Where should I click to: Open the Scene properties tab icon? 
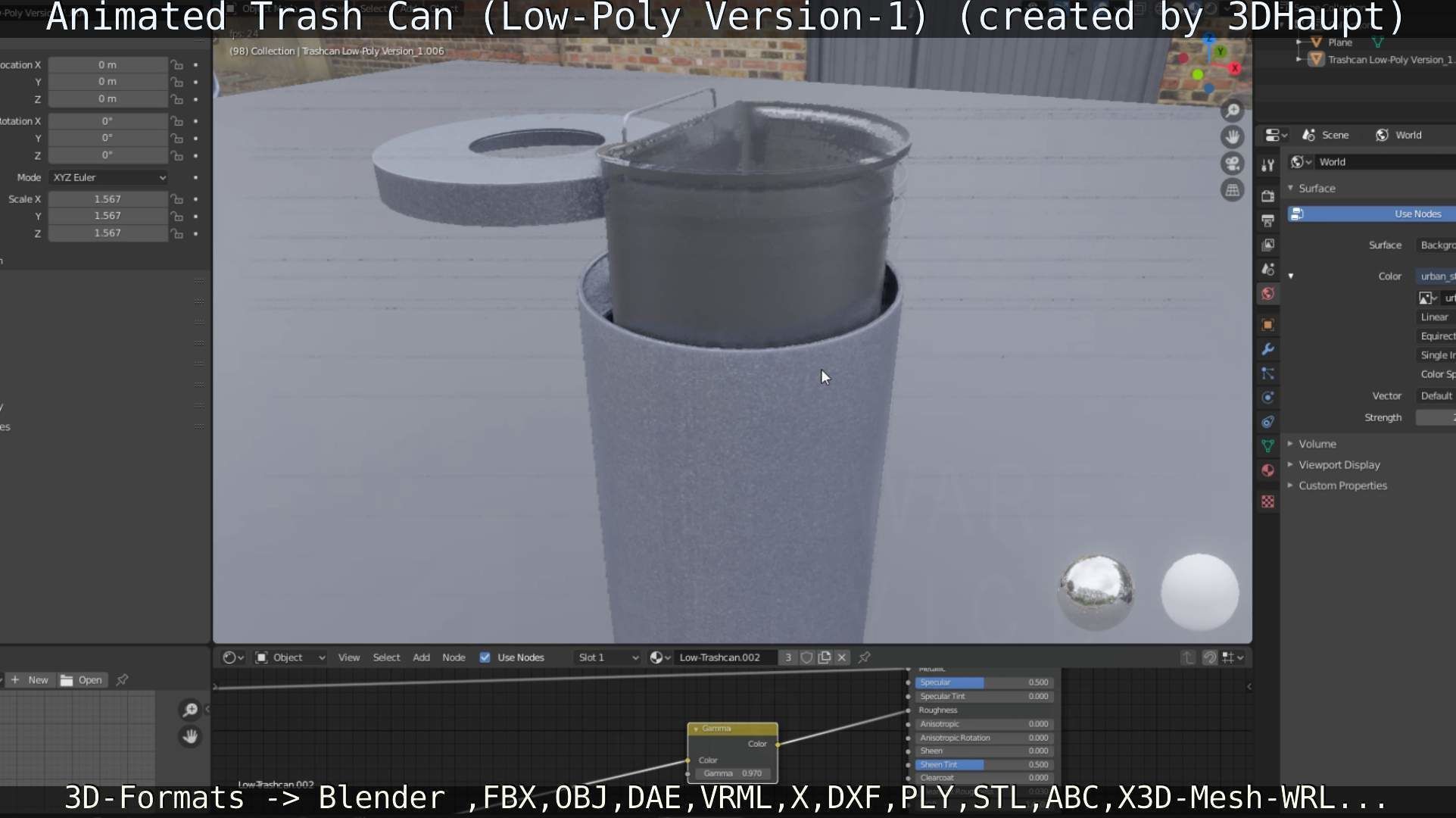[x=1267, y=269]
